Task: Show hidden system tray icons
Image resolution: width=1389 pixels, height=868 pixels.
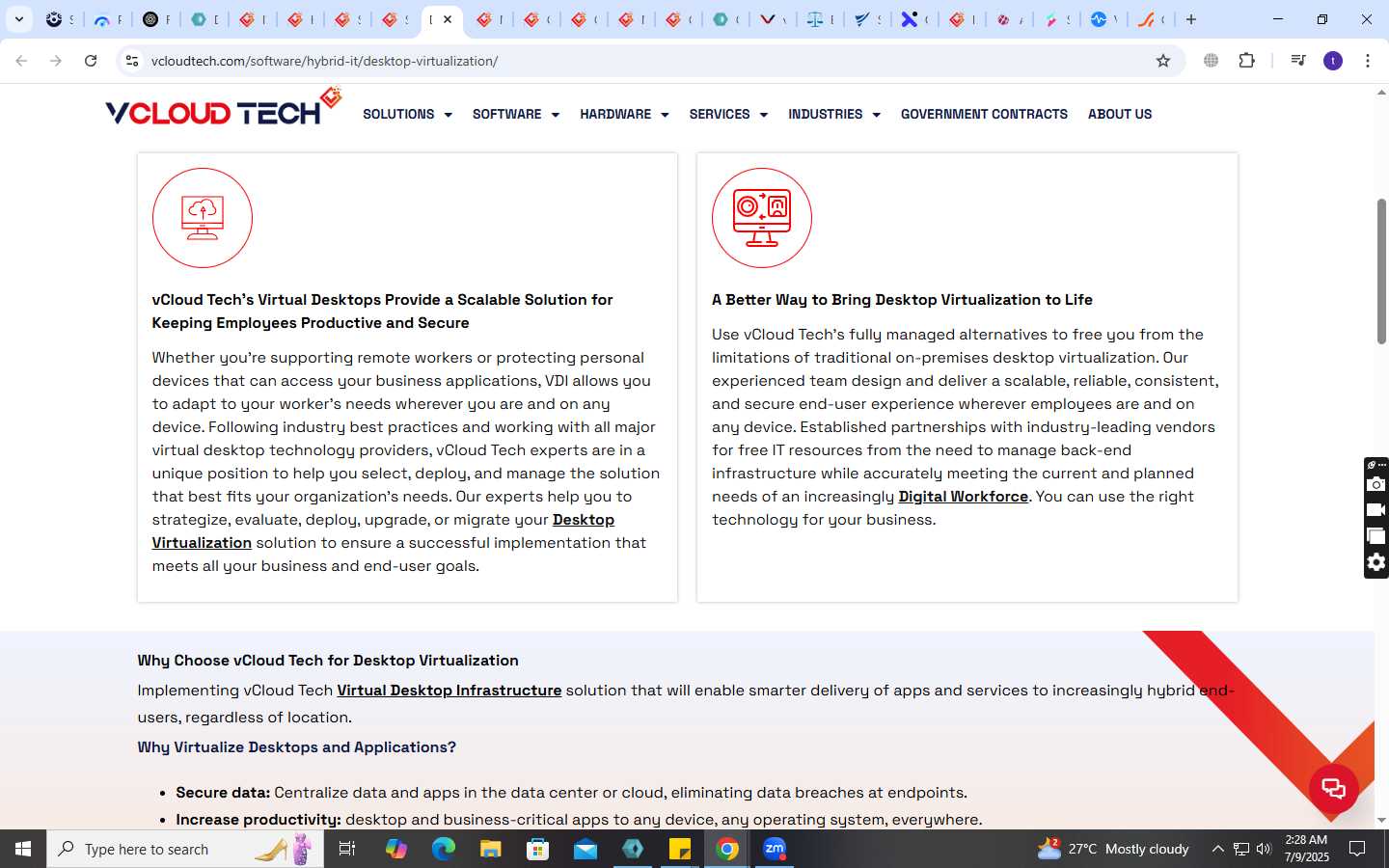Action: pyautogui.click(x=1217, y=849)
